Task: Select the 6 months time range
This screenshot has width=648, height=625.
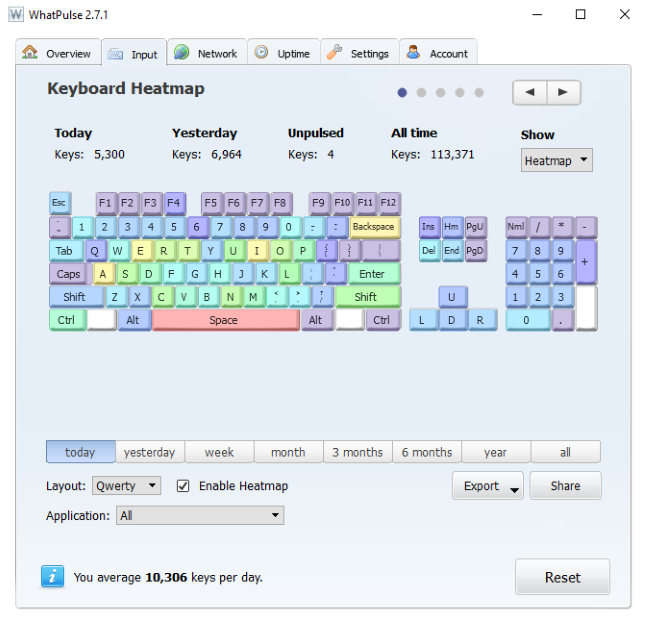Action: [x=427, y=452]
